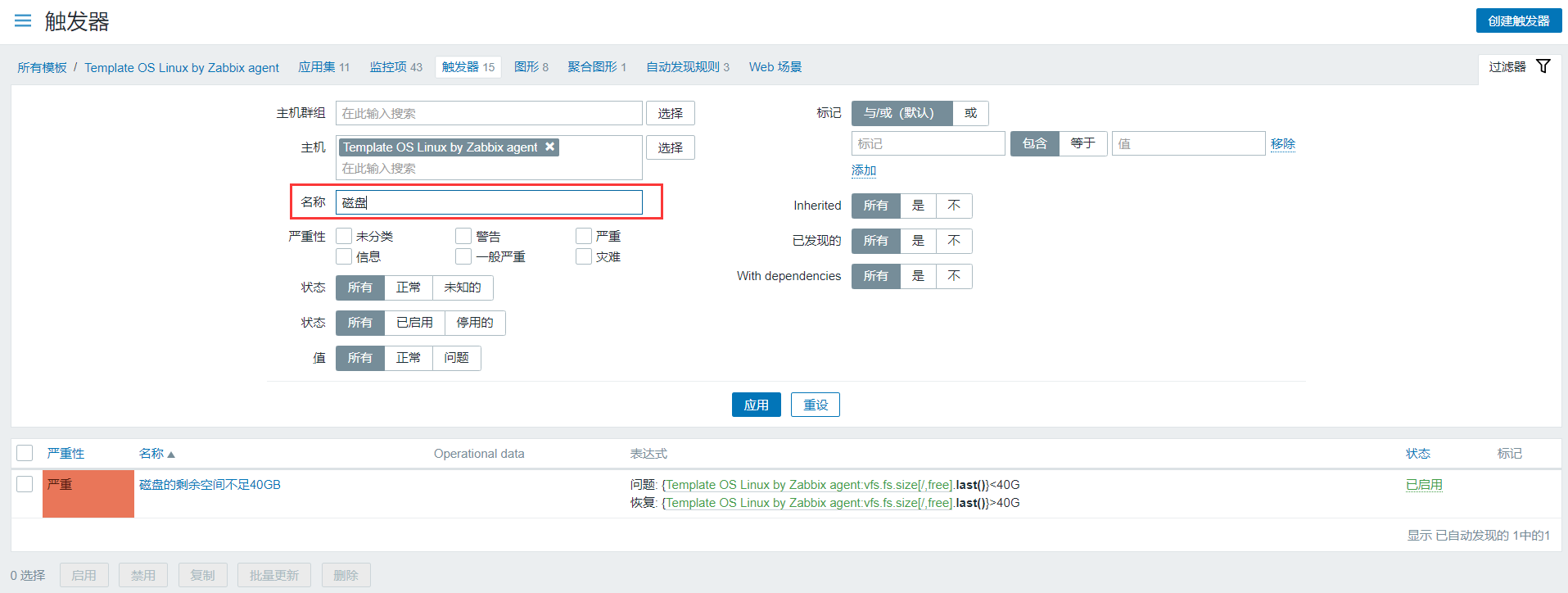Check the 警告 severity checkbox

coord(463,236)
